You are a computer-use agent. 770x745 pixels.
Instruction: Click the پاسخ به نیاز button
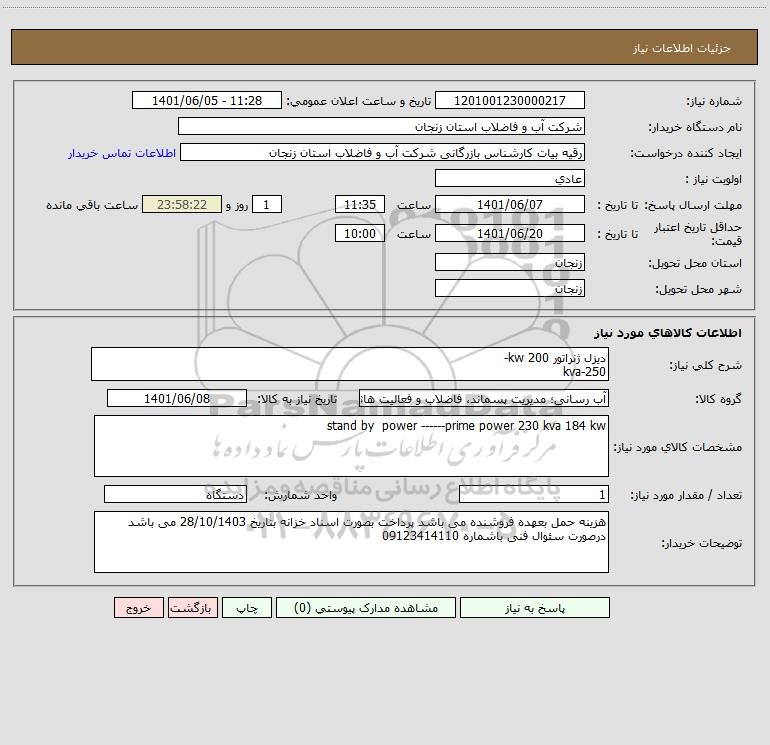tap(535, 608)
